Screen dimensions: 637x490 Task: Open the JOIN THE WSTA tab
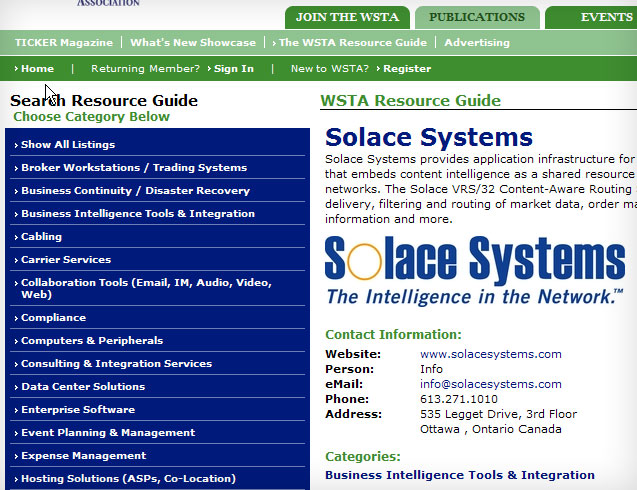[x=347, y=17]
